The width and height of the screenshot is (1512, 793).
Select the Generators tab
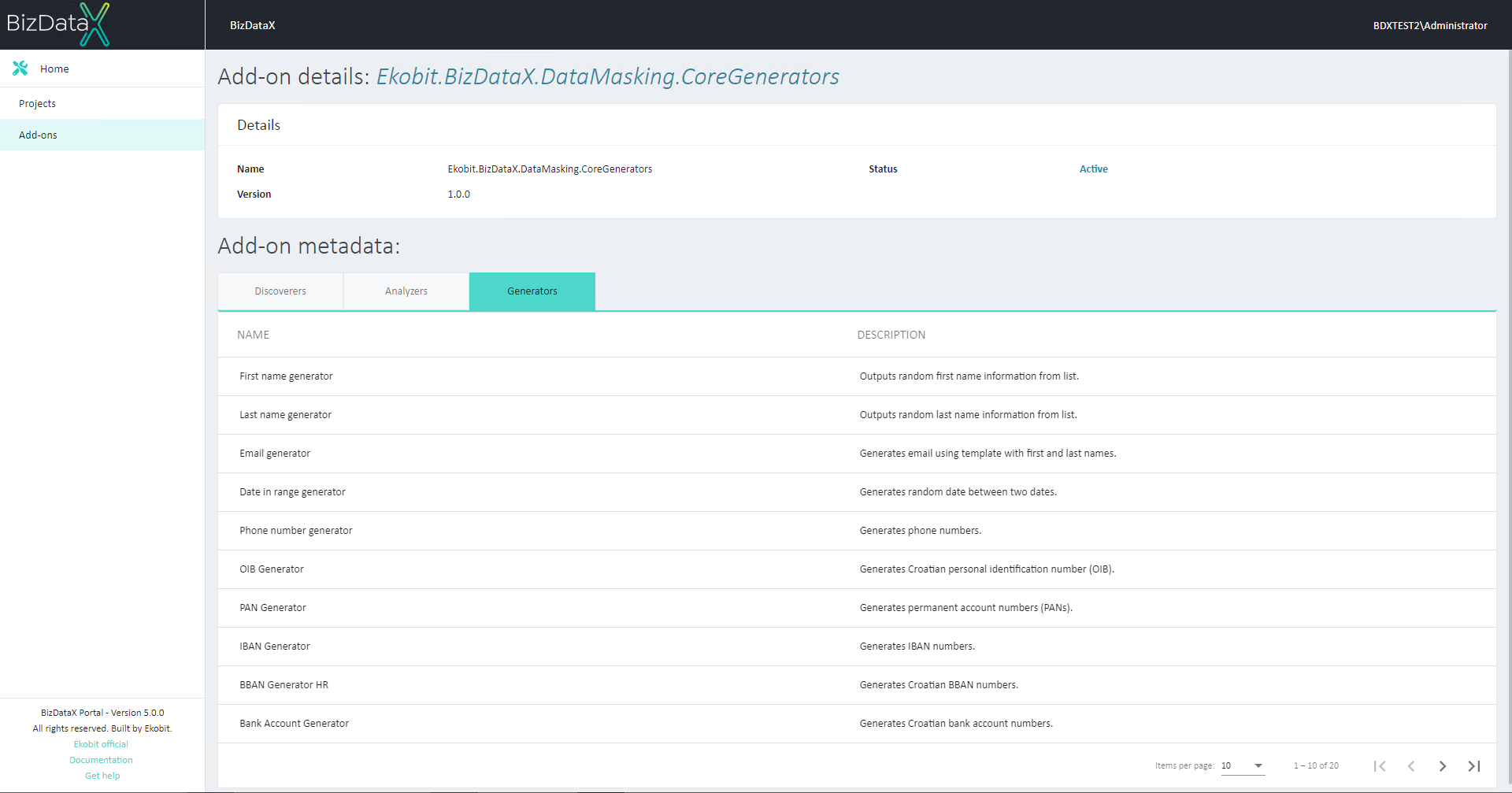[x=532, y=291]
